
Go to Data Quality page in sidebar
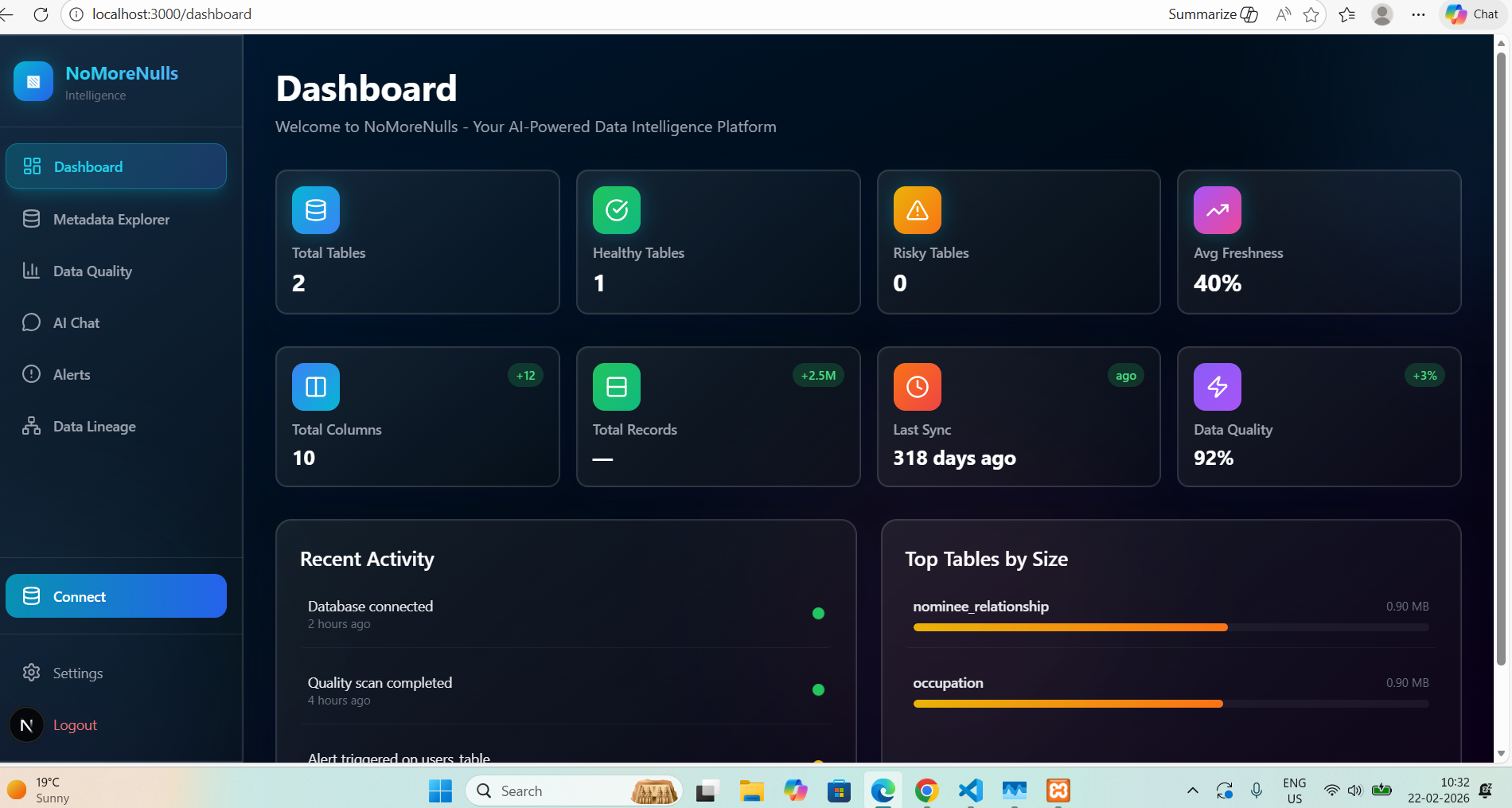click(x=92, y=271)
